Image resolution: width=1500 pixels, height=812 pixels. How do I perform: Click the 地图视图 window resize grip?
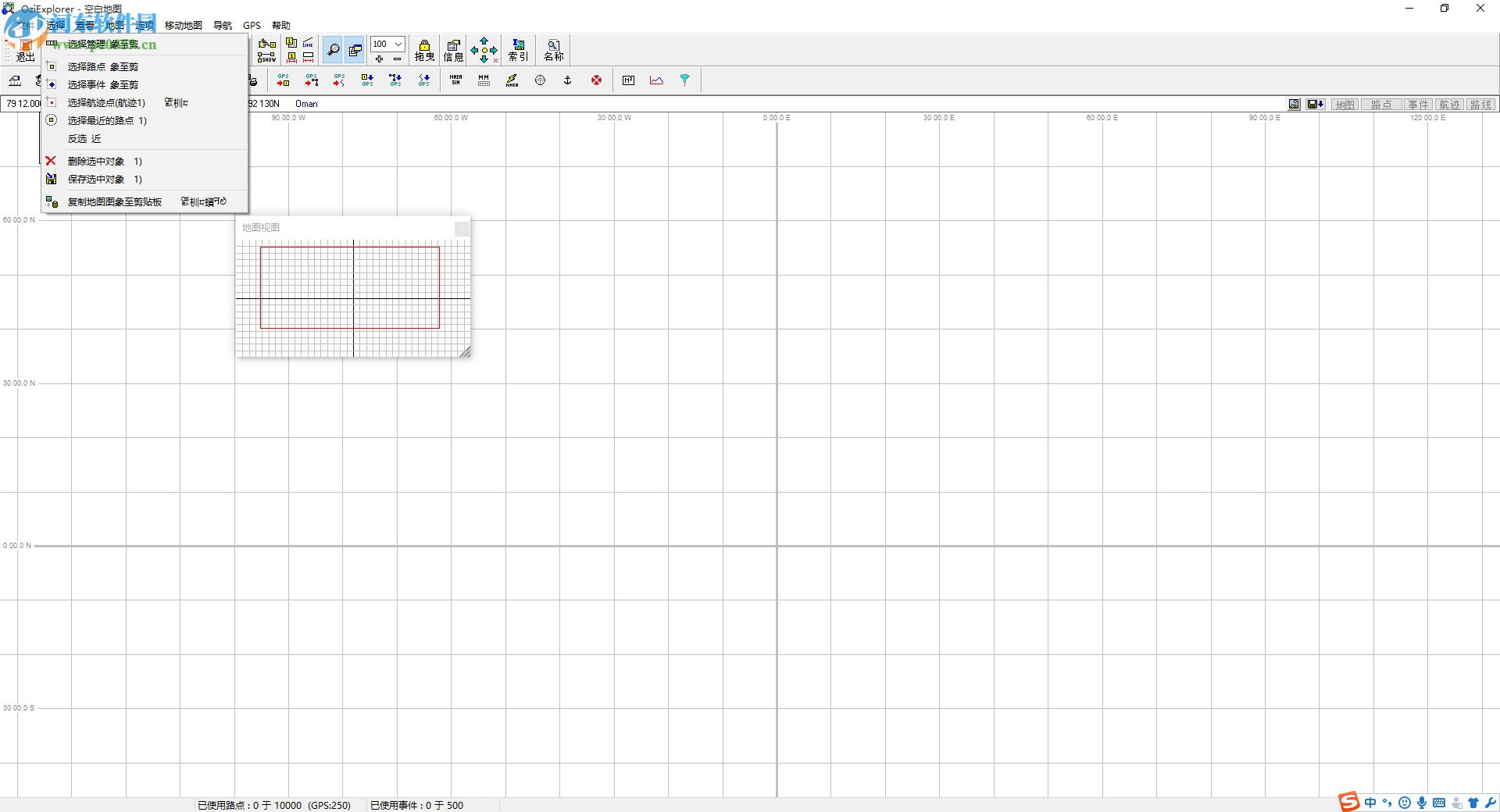465,352
